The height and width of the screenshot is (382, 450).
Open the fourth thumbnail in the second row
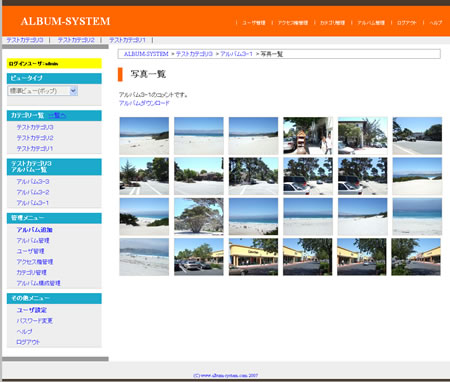coord(308,176)
